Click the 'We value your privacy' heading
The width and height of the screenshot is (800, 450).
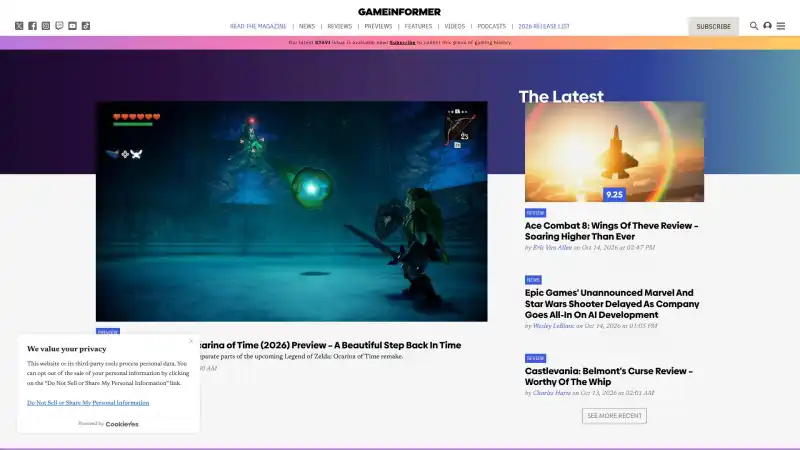click(x=67, y=349)
